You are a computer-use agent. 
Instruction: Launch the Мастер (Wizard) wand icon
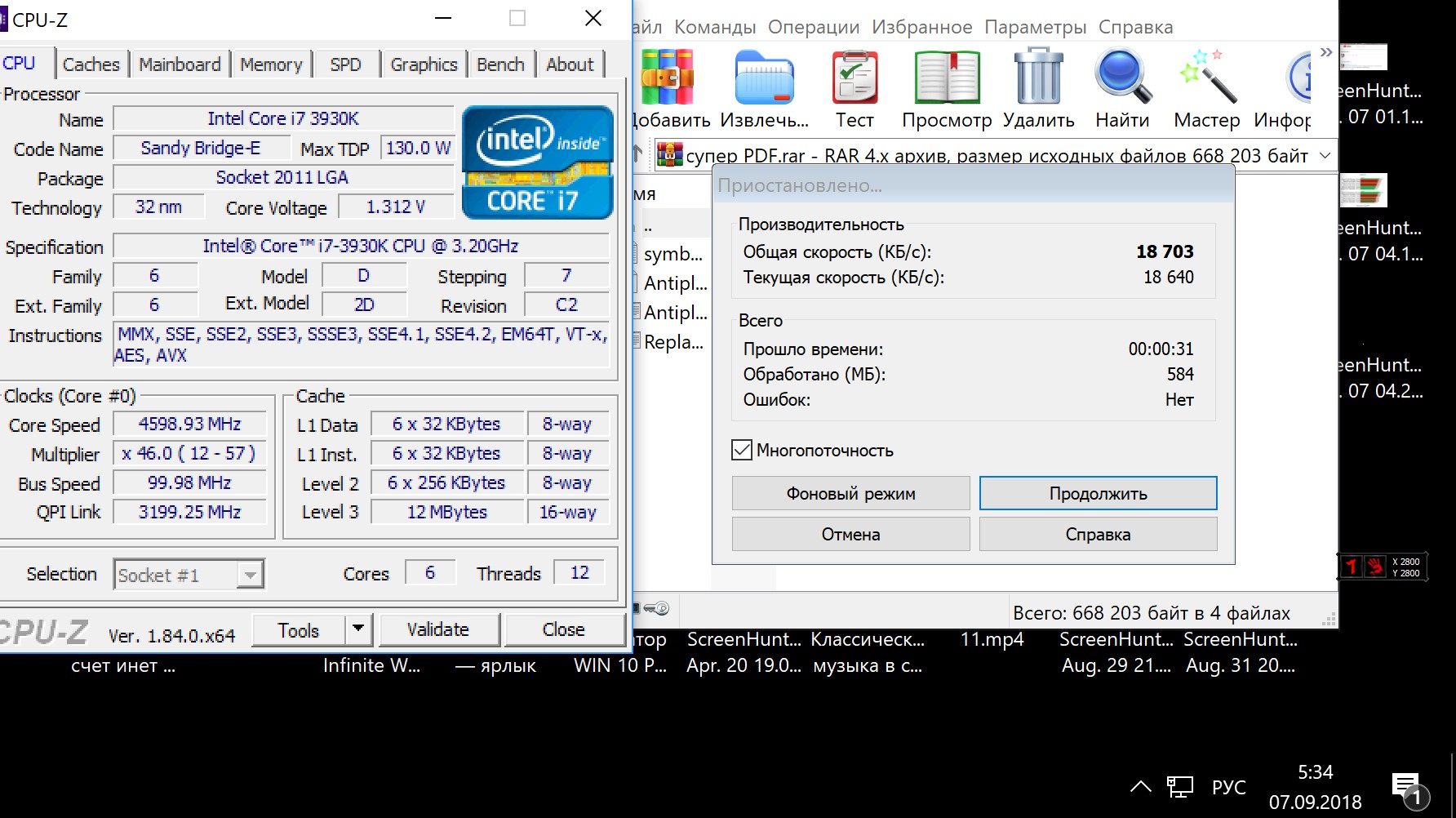pyautogui.click(x=1206, y=78)
